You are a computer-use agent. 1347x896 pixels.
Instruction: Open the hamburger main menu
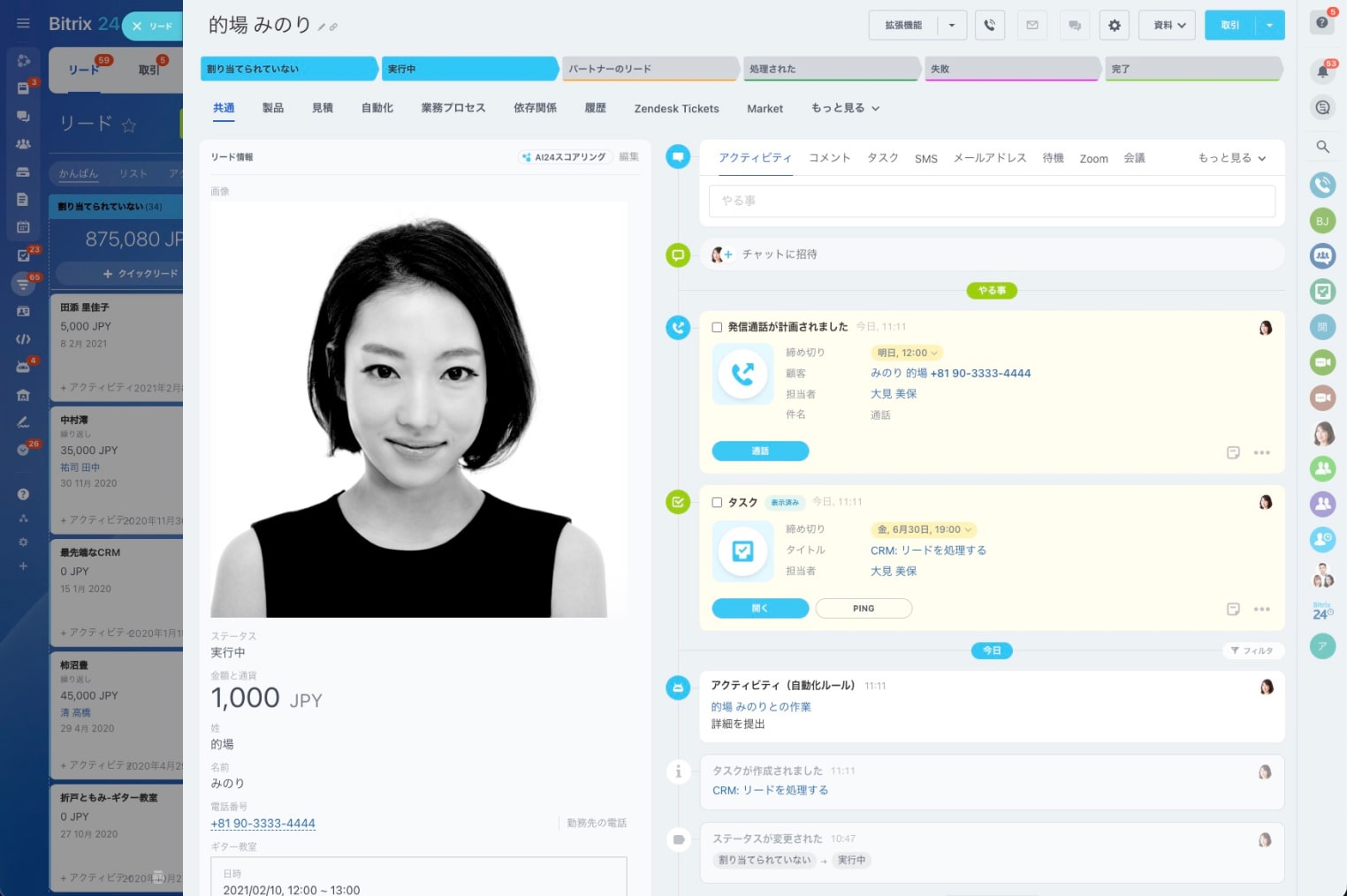click(23, 24)
